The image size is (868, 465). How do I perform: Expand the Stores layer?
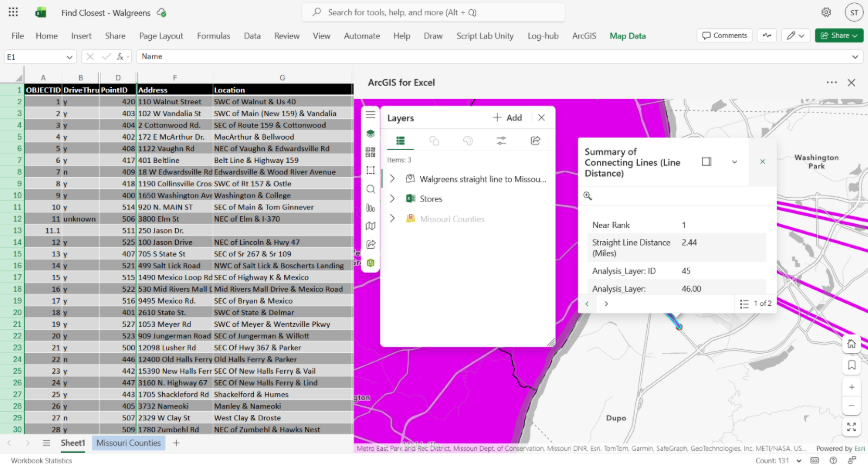coord(392,199)
